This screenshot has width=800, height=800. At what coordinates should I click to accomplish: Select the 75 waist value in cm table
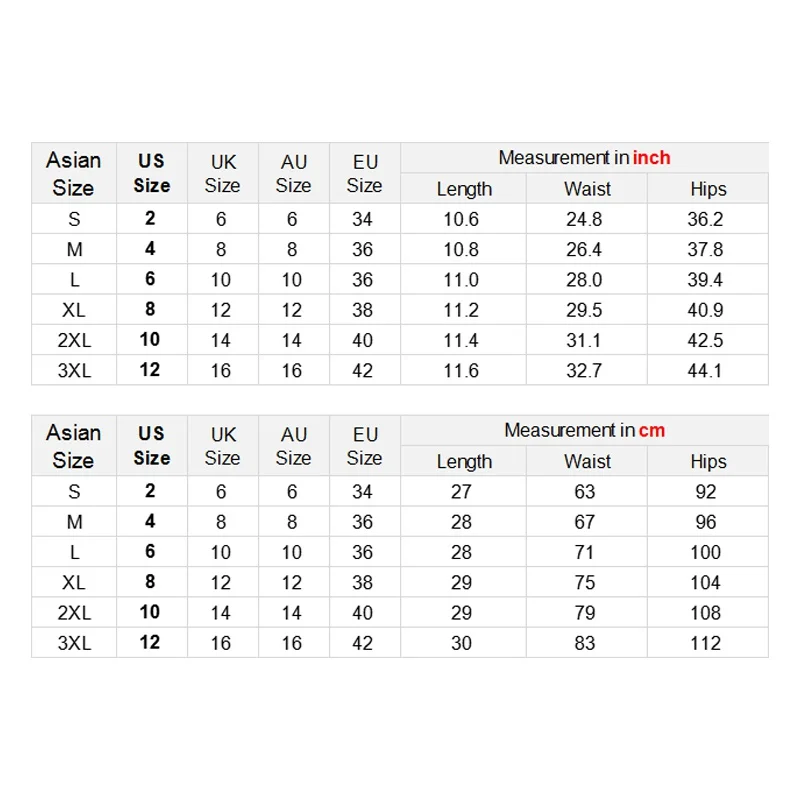coord(585,583)
